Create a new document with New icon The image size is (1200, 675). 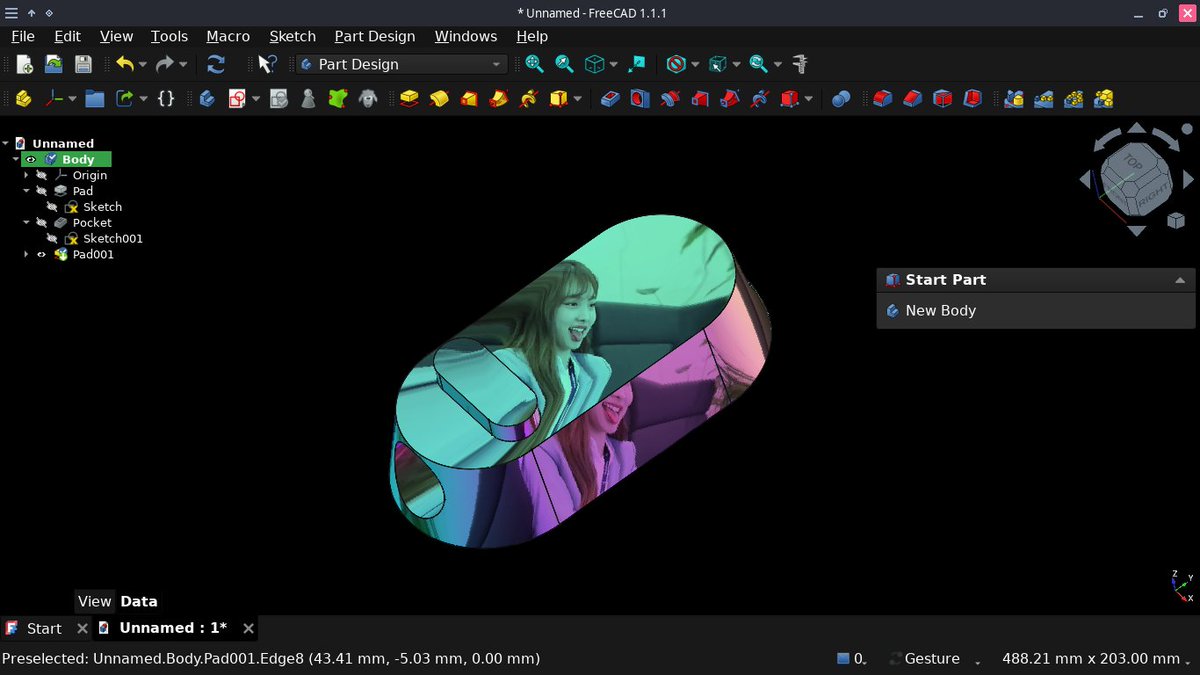click(24, 64)
